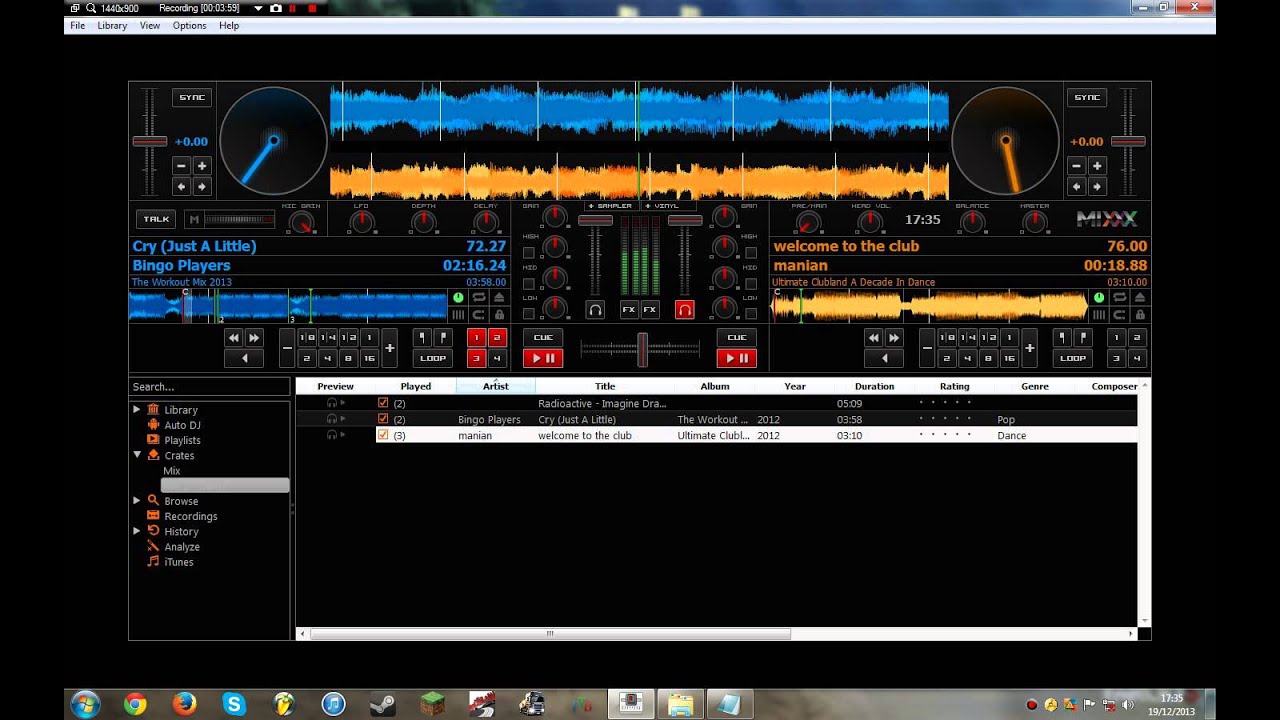The height and width of the screenshot is (720, 1280).
Task: Open the Options menu
Action: (x=189, y=26)
